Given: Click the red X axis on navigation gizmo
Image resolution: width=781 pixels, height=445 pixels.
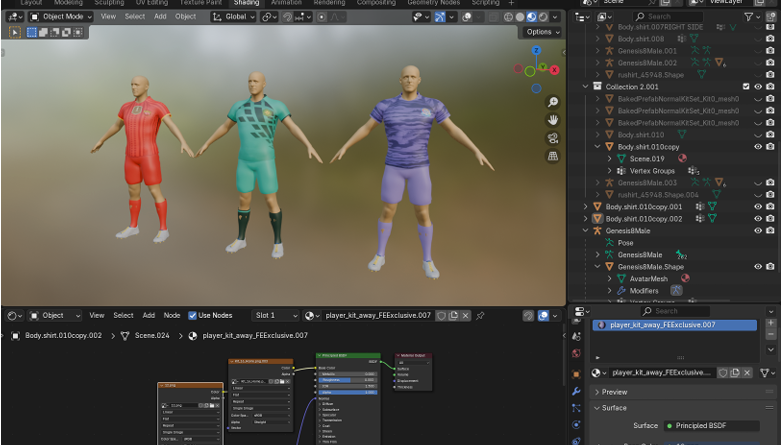Looking at the screenshot, I should [x=554, y=70].
